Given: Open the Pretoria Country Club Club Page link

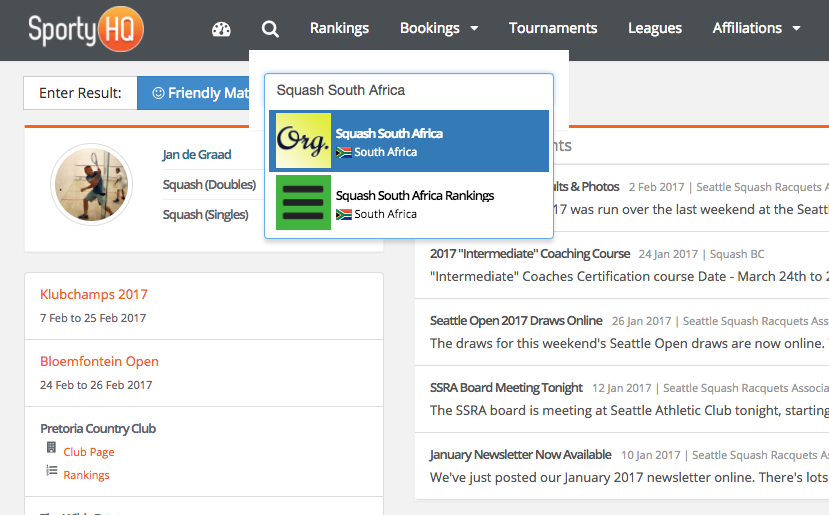Looking at the screenshot, I should click(x=89, y=452).
